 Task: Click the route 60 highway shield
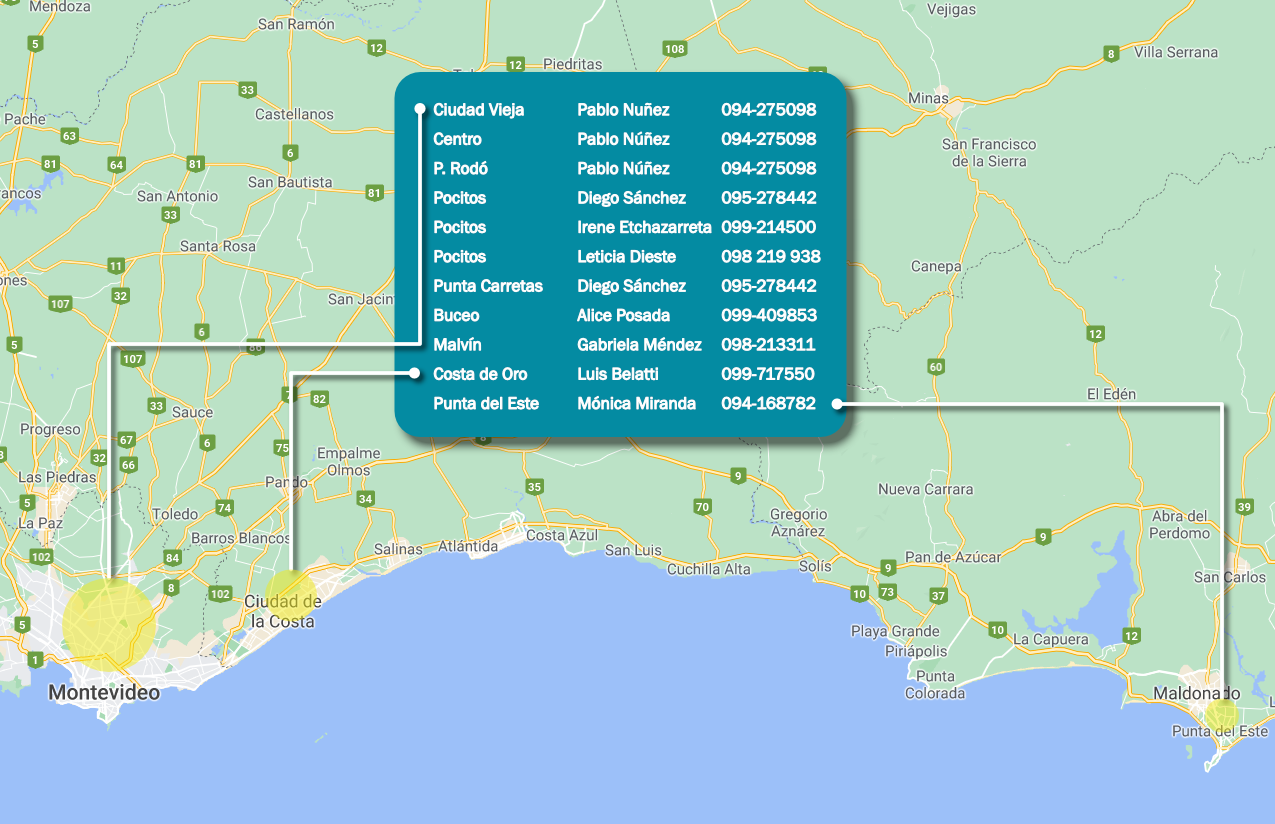coord(936,367)
